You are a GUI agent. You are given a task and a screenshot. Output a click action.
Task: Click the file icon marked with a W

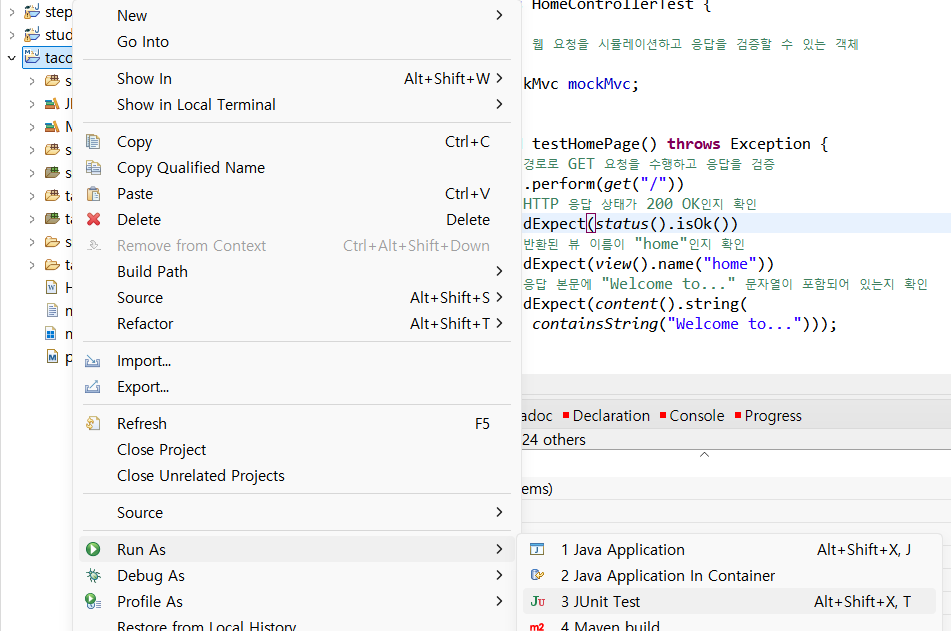tap(52, 287)
